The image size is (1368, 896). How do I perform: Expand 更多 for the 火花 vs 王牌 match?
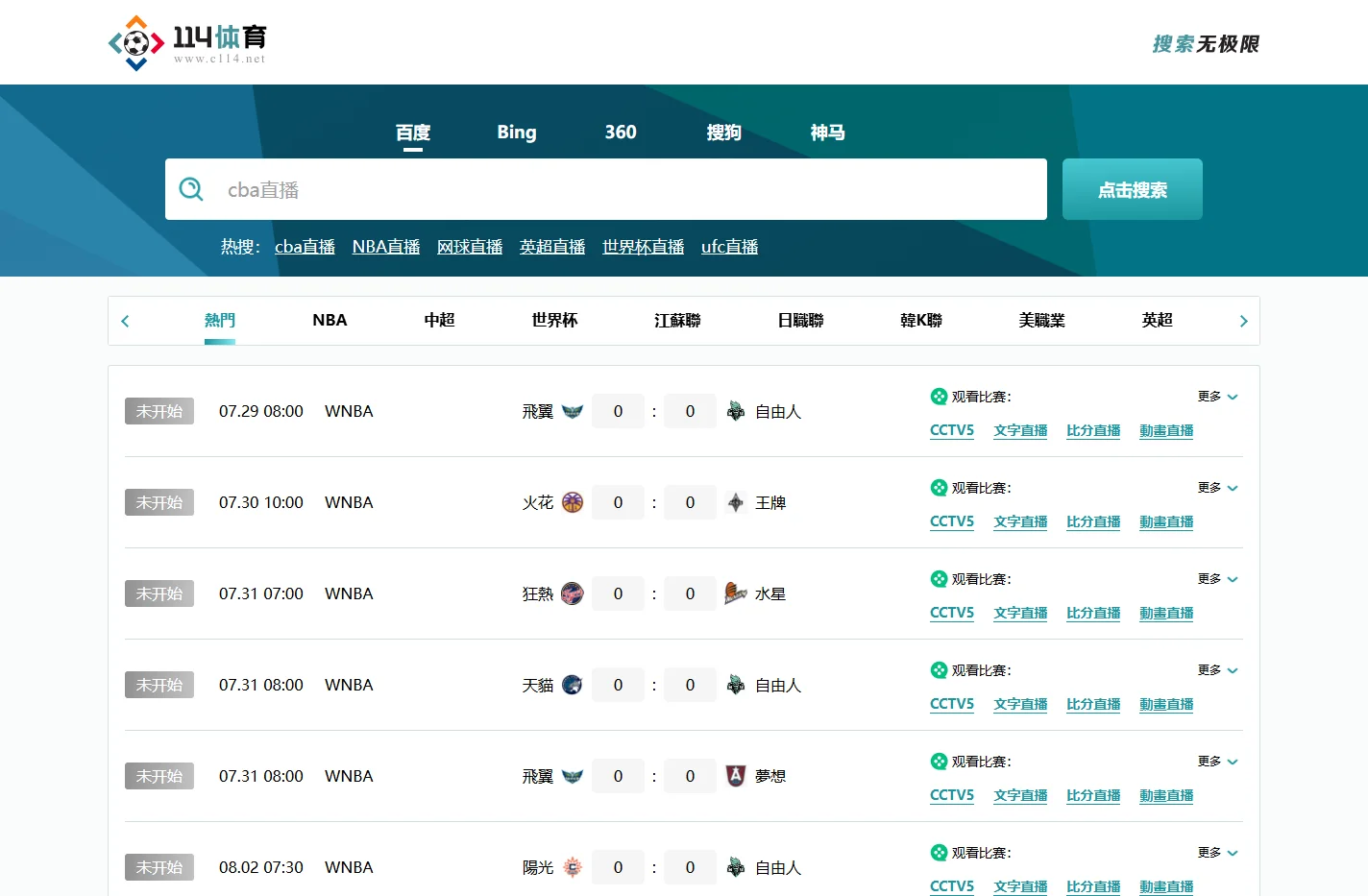[1218, 488]
